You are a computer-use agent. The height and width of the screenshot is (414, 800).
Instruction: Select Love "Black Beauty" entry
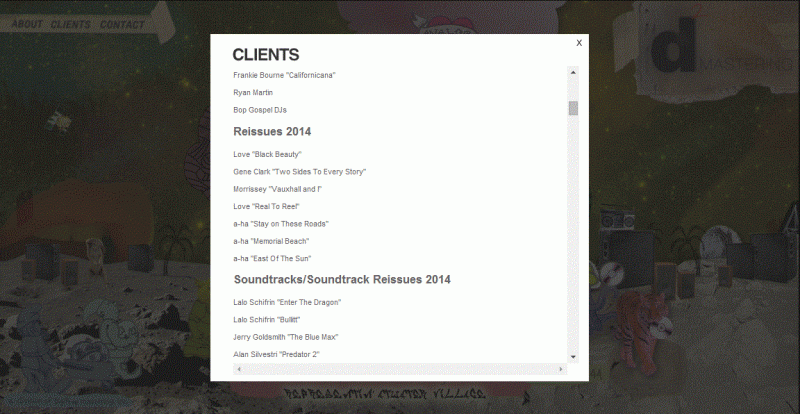click(267, 154)
